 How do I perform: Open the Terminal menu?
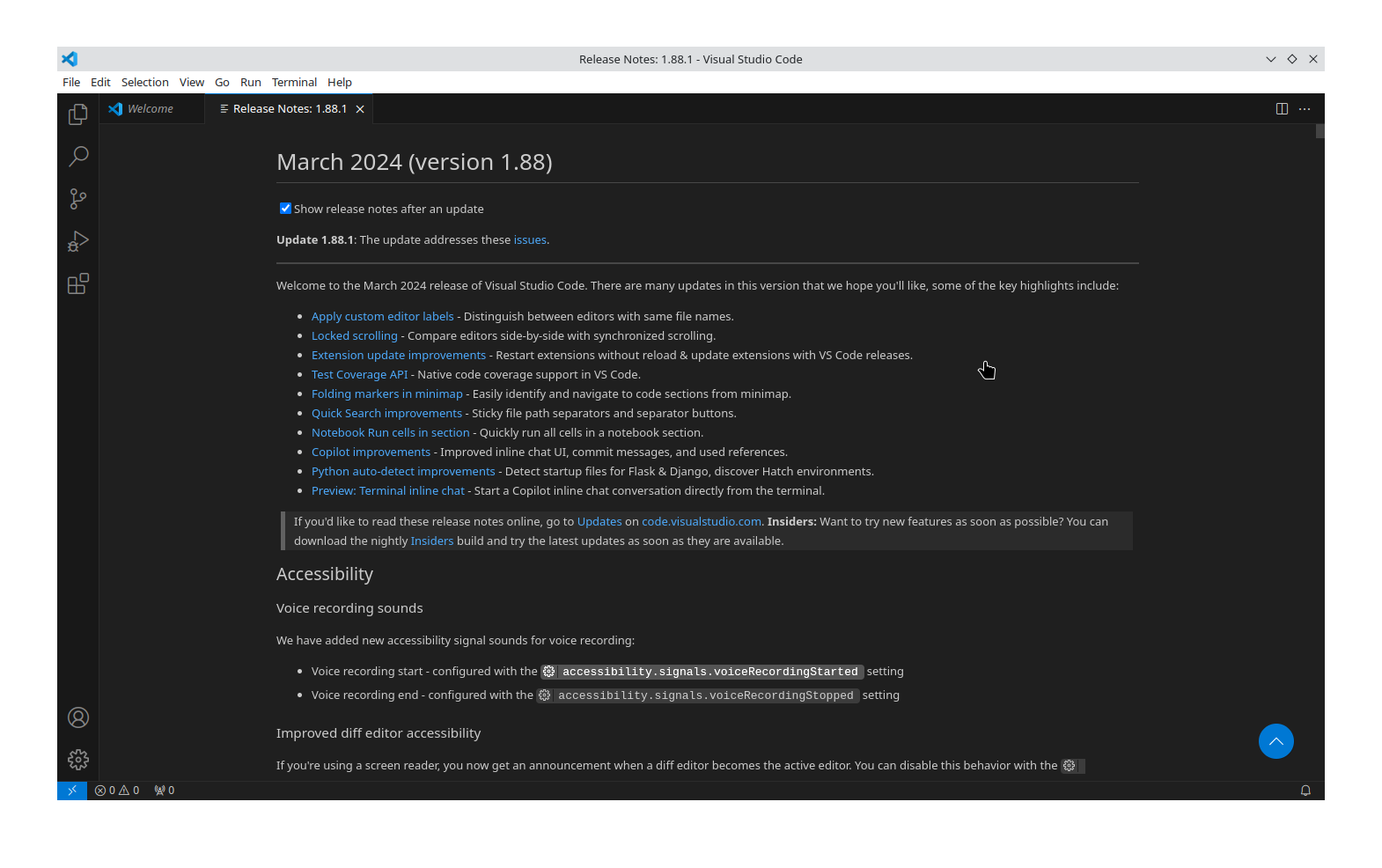point(294,83)
